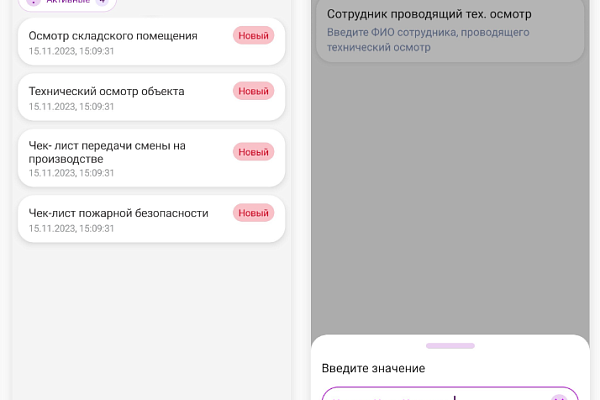The height and width of the screenshot is (400, 600).
Task: Click the date under Чек-лист пожарной безопасности
Action: pos(72,228)
